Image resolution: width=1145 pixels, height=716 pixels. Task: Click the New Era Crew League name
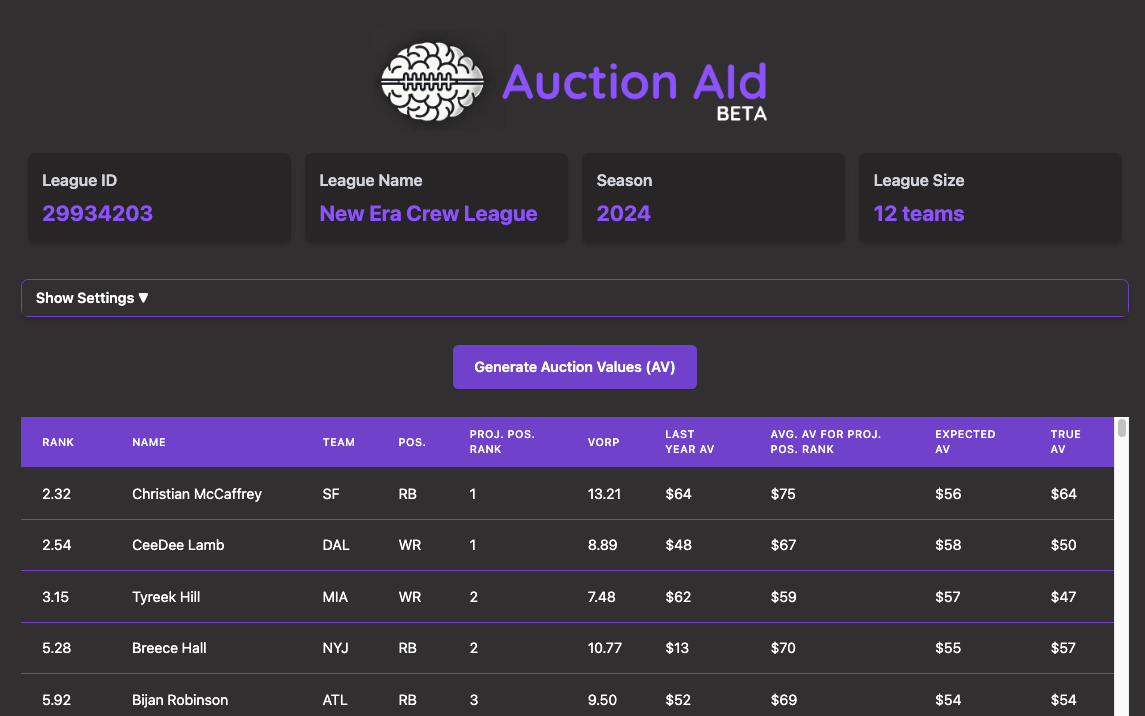[428, 213]
